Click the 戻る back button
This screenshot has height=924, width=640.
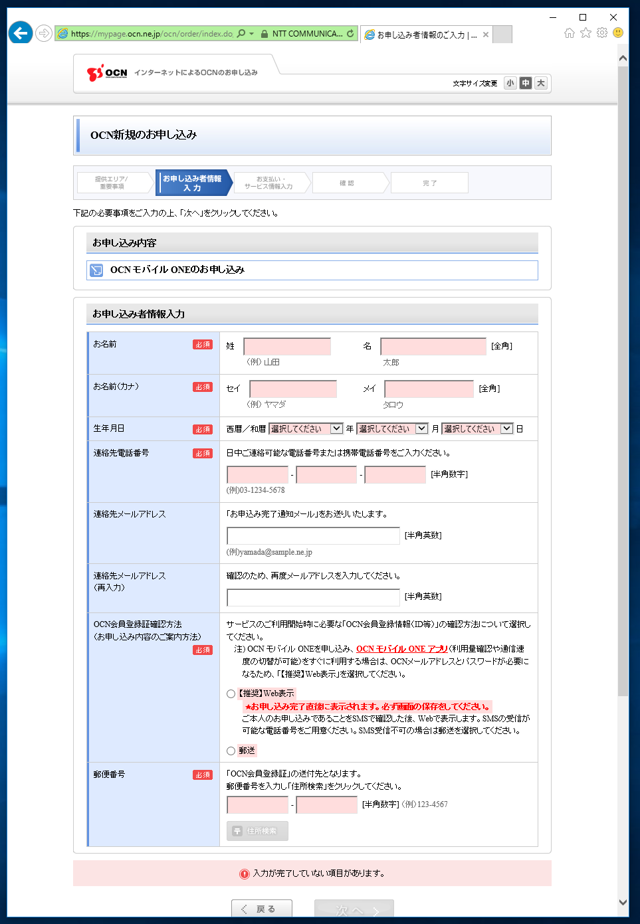(262, 909)
